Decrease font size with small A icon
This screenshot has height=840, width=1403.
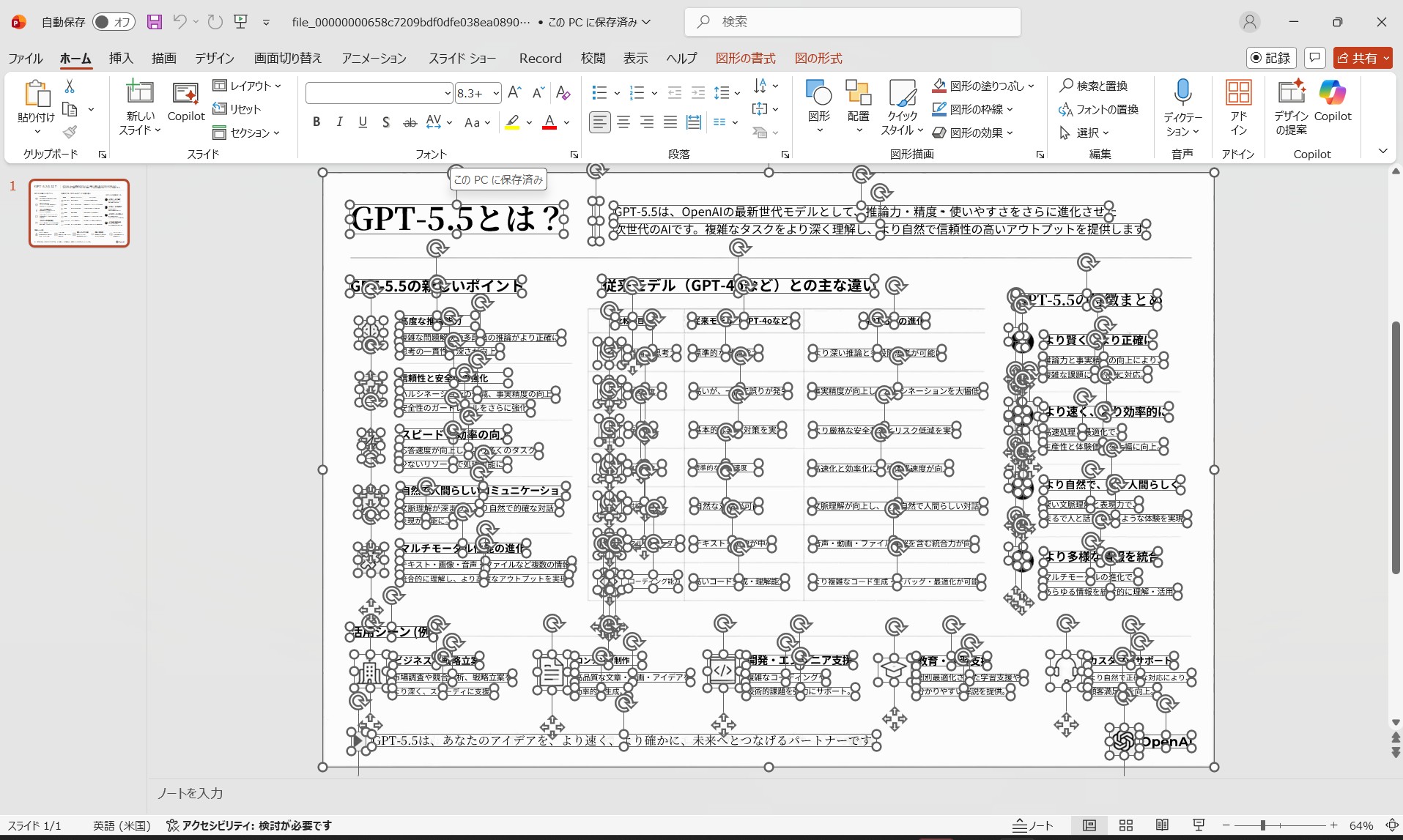coord(538,92)
